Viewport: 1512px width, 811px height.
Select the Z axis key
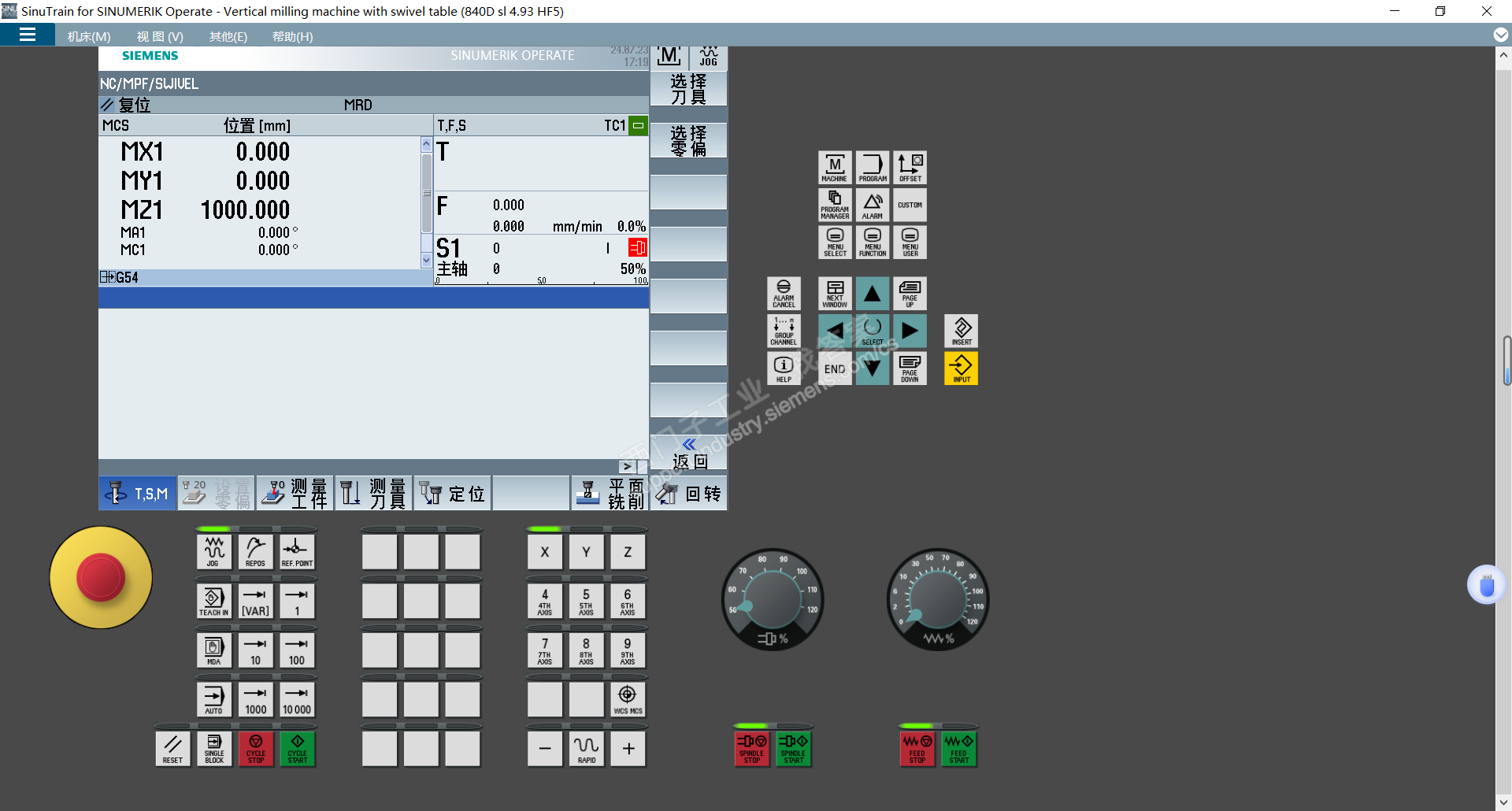[x=628, y=552]
